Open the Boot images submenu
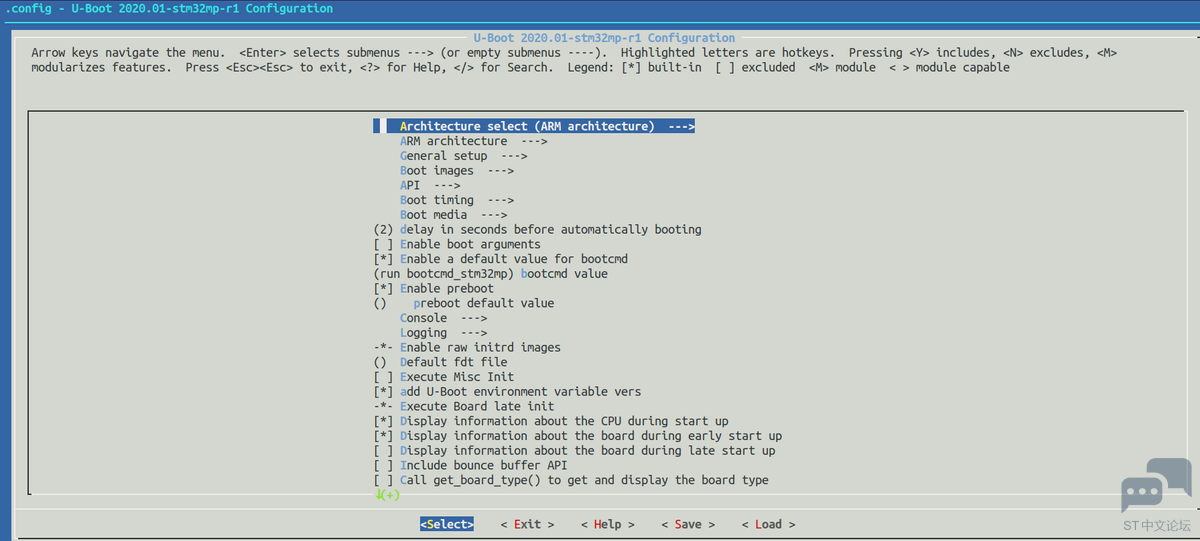 (x=457, y=171)
